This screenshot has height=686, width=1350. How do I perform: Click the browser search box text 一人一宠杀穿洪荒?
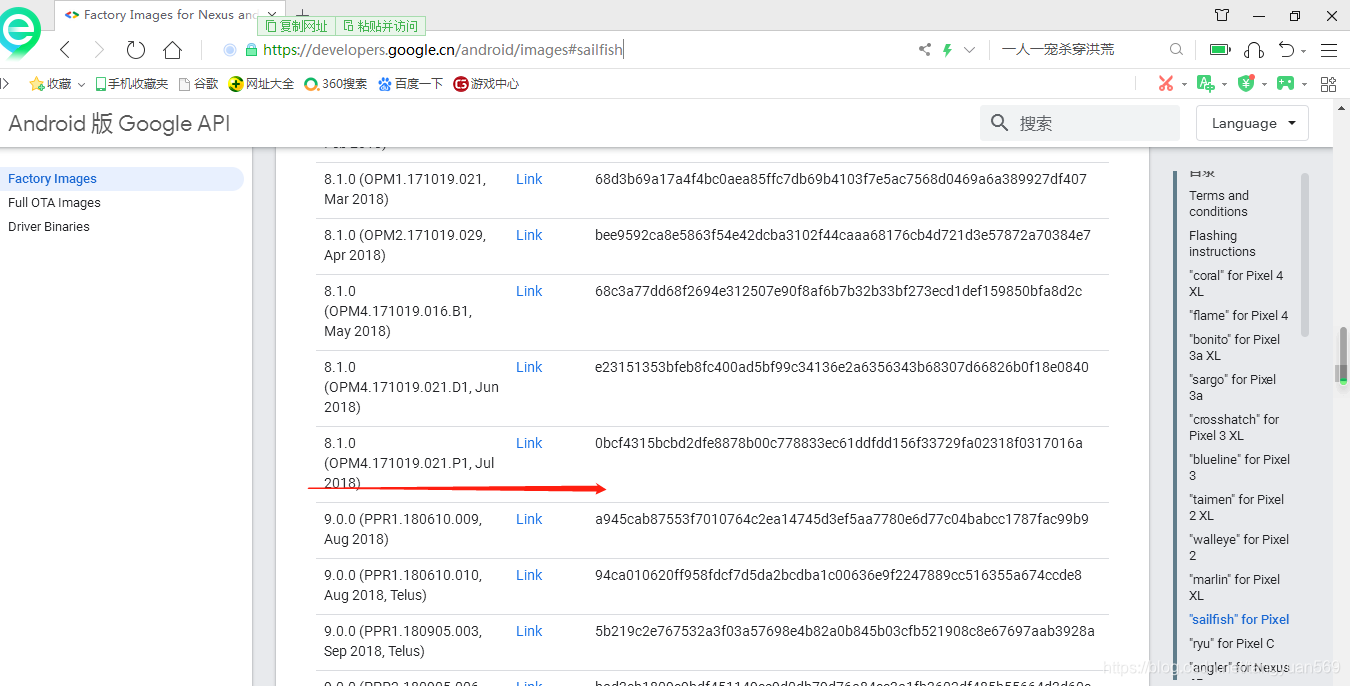1058,49
